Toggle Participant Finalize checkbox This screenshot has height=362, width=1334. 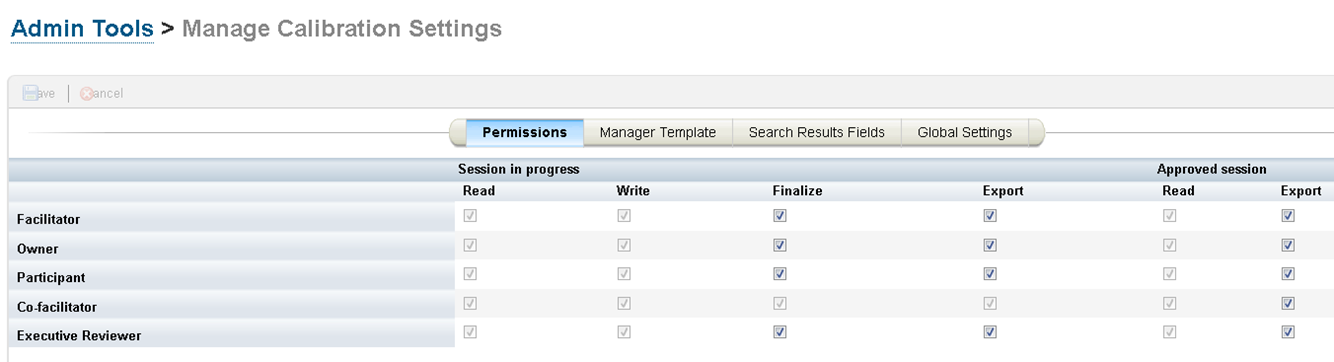(x=779, y=274)
